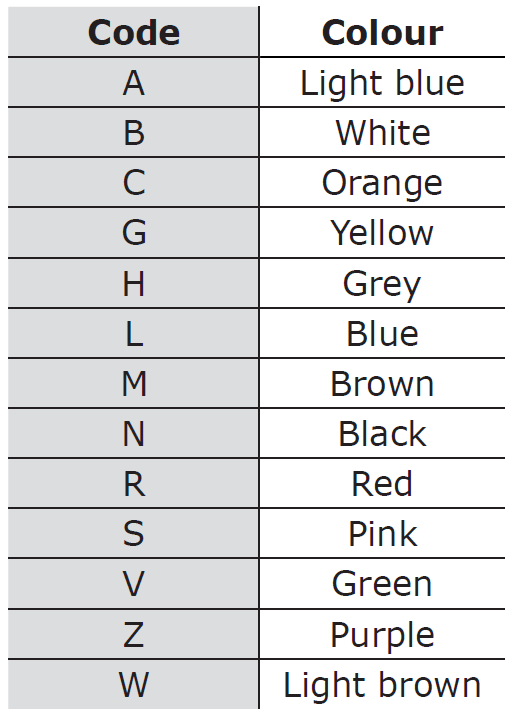This screenshot has height=718, width=520.
Task: Select the code A cell
Action: [133, 83]
